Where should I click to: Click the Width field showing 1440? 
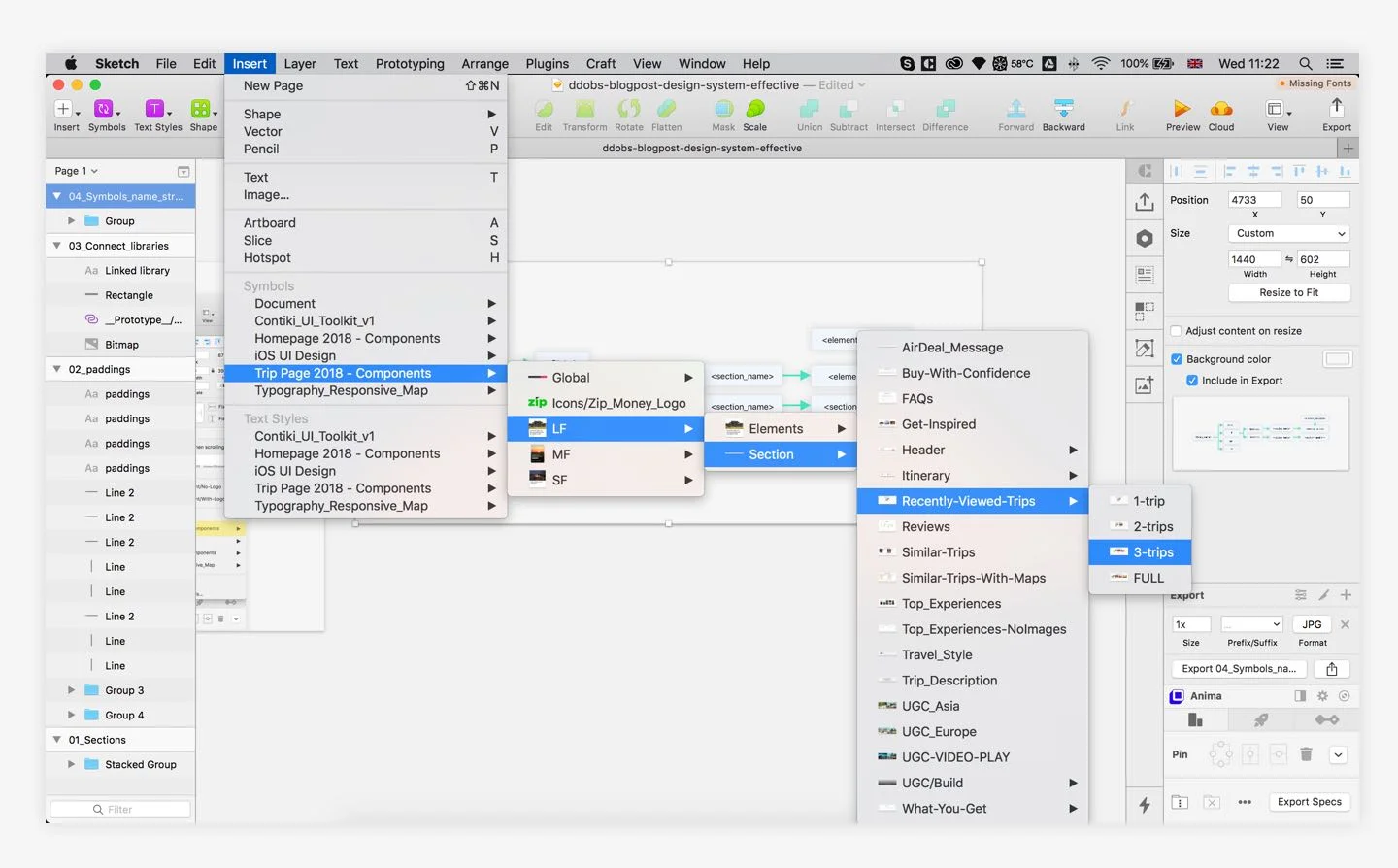tap(1254, 259)
